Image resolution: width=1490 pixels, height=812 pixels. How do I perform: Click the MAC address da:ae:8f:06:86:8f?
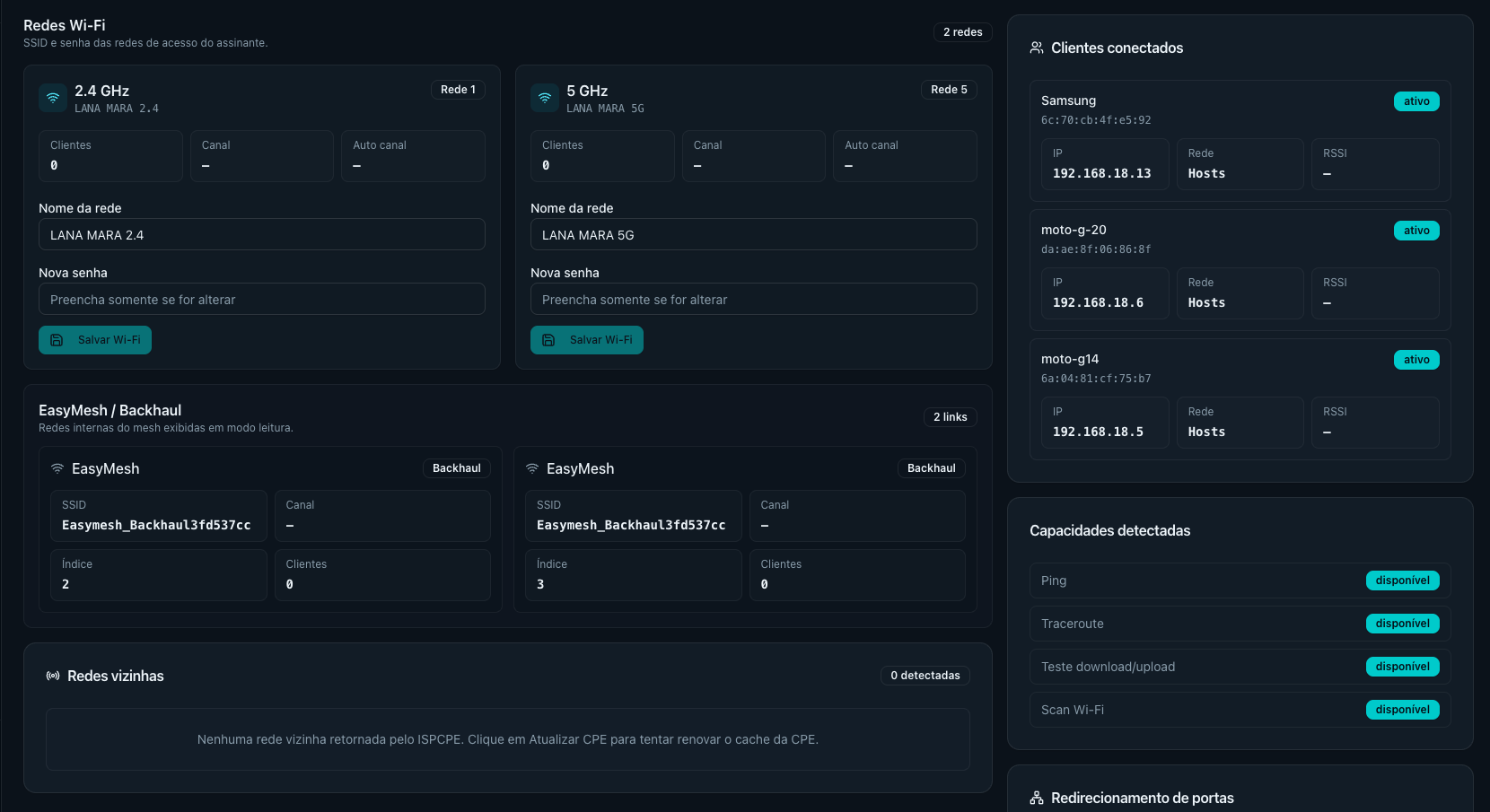click(x=1096, y=249)
